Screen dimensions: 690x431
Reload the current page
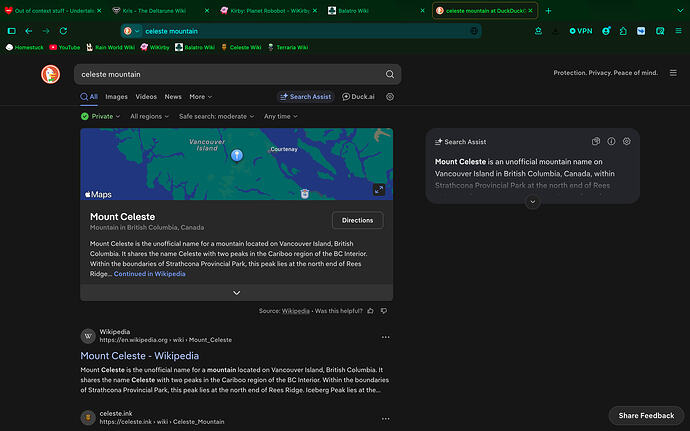pos(63,31)
